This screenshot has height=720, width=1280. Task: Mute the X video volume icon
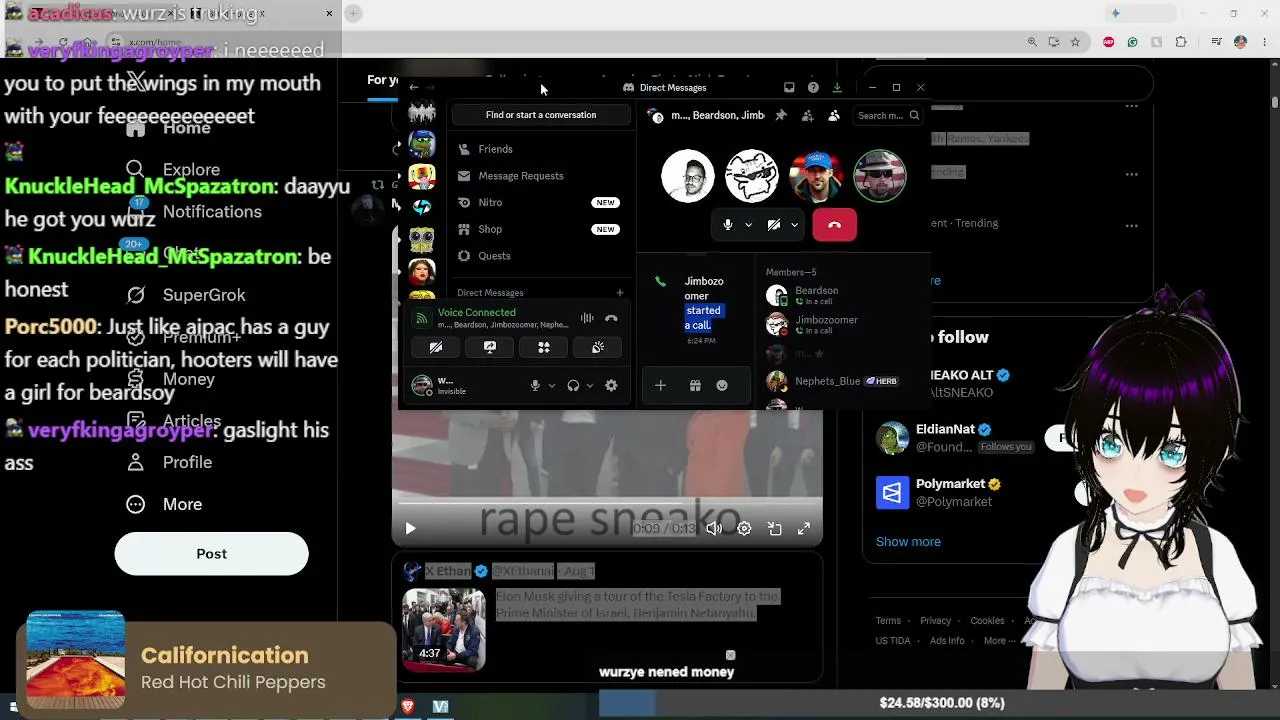click(714, 529)
